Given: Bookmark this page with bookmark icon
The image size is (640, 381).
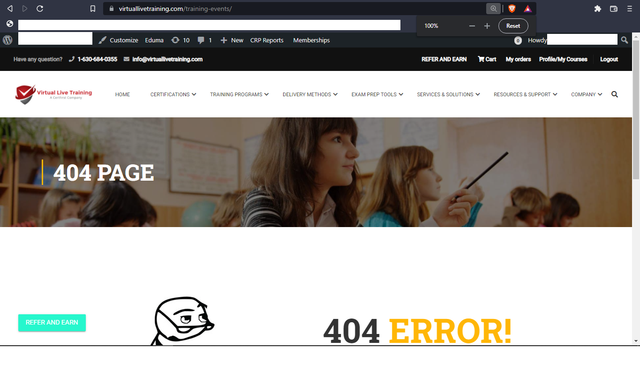Looking at the screenshot, I should pyautogui.click(x=93, y=9).
